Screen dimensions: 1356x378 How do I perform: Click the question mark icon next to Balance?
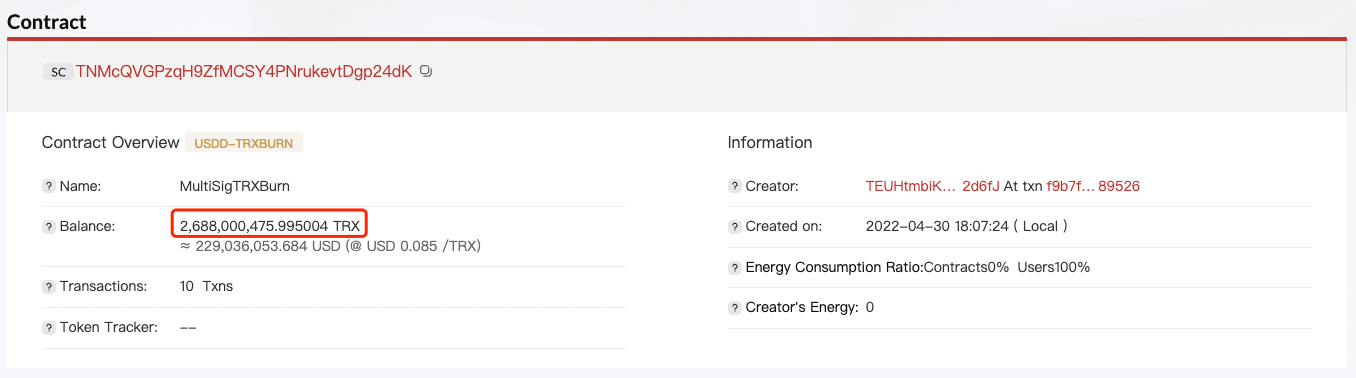coord(48,227)
